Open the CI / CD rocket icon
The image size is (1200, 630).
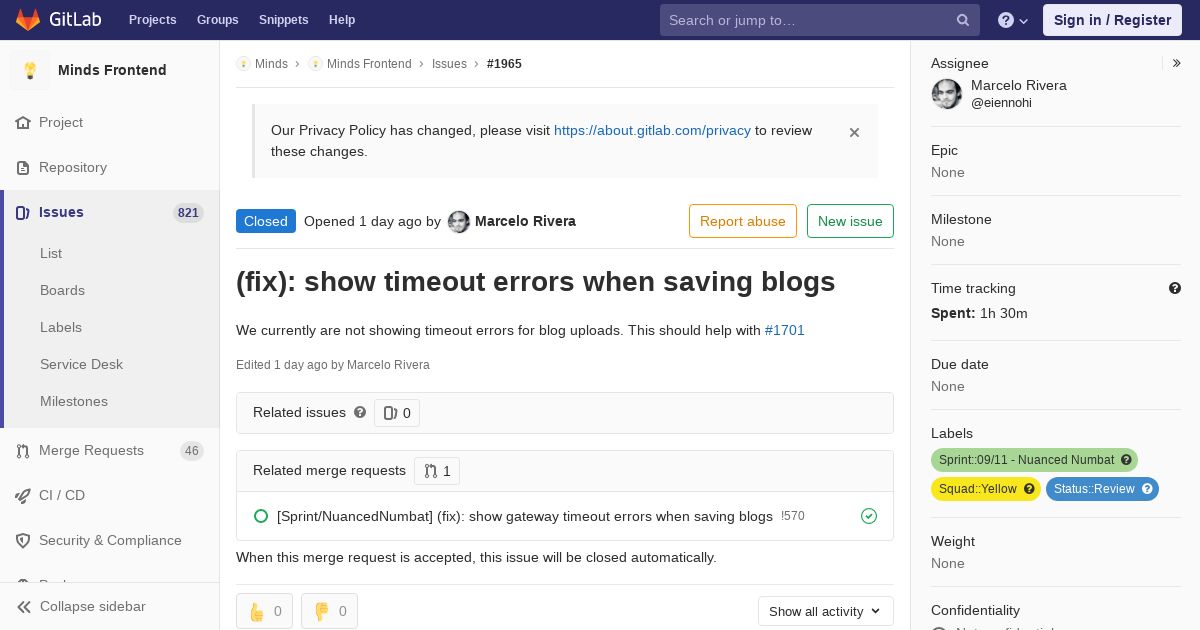(23, 495)
